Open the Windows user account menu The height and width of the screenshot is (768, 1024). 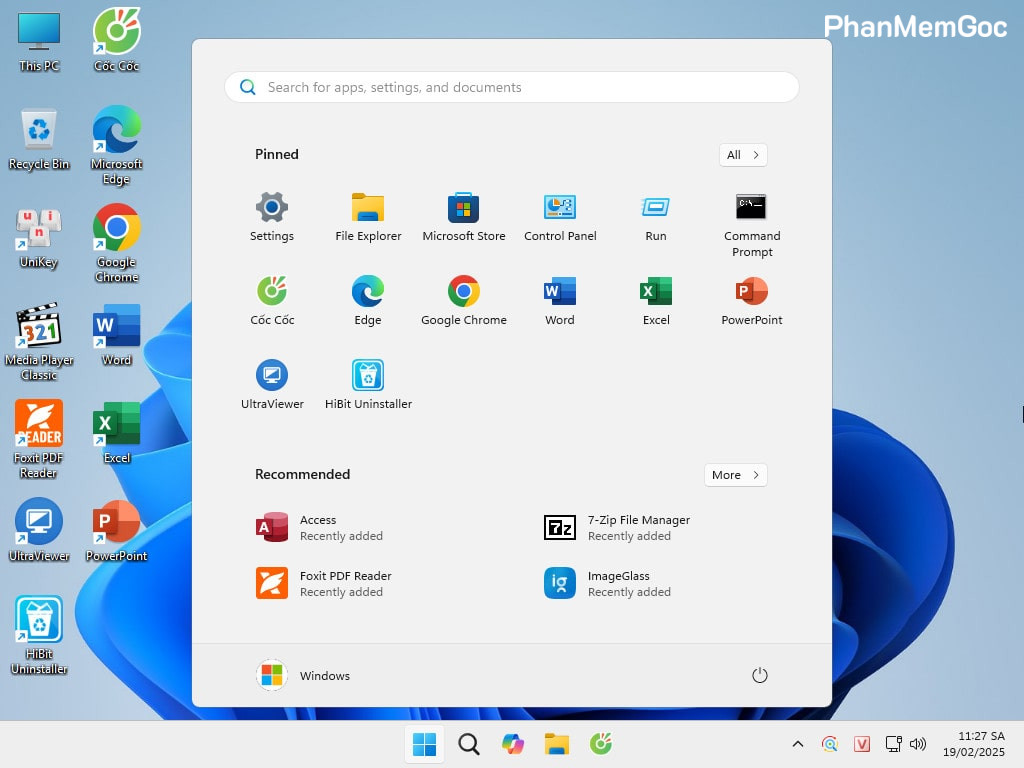[x=302, y=675]
